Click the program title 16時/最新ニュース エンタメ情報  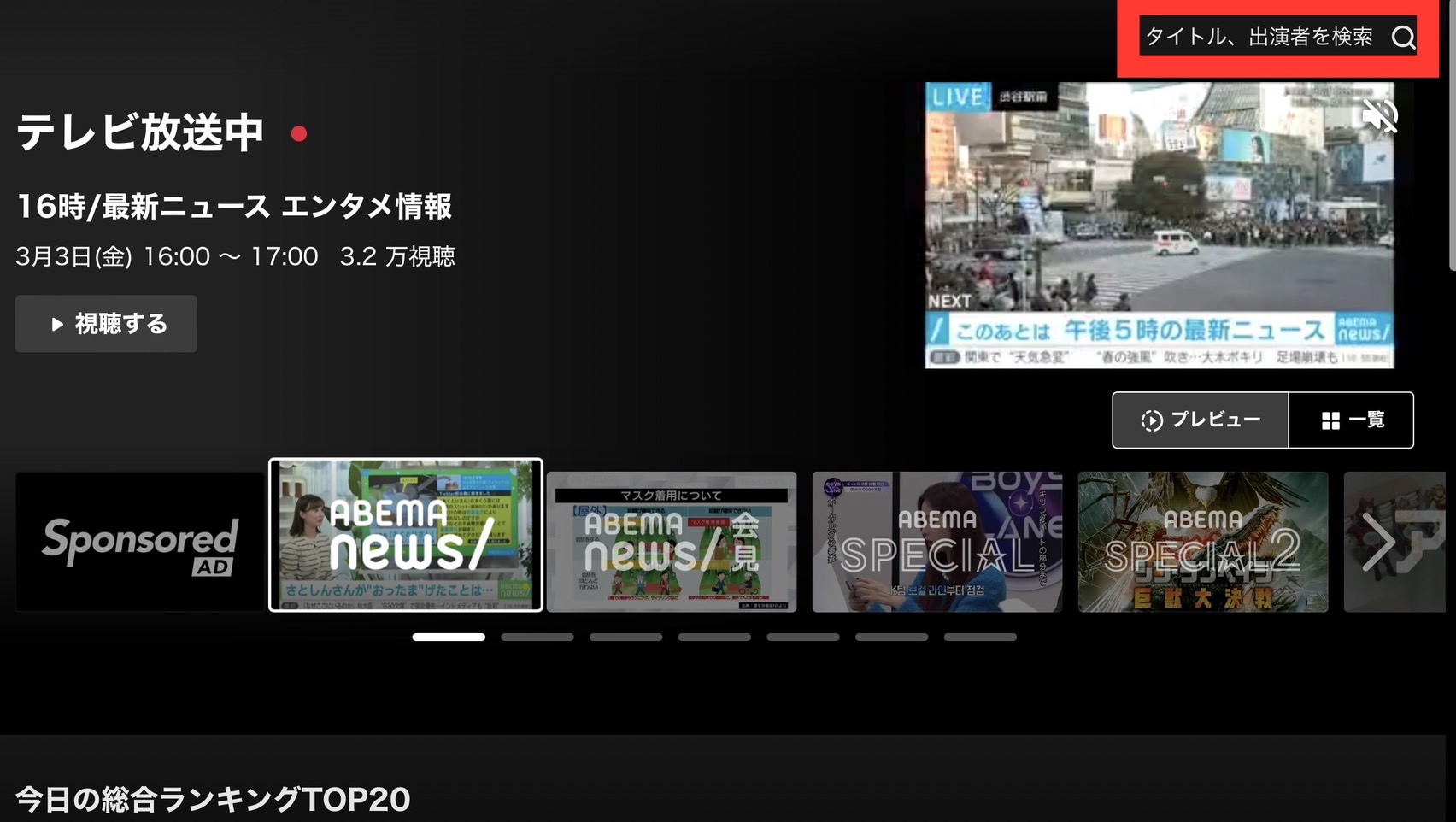pos(234,206)
